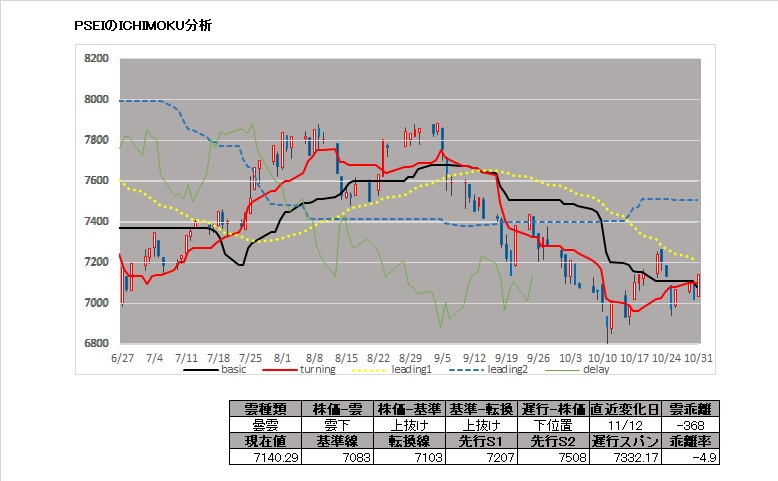Viewport: 778px width, 481px height.
Task: Click the 7400 y-axis label
Action: pos(96,221)
